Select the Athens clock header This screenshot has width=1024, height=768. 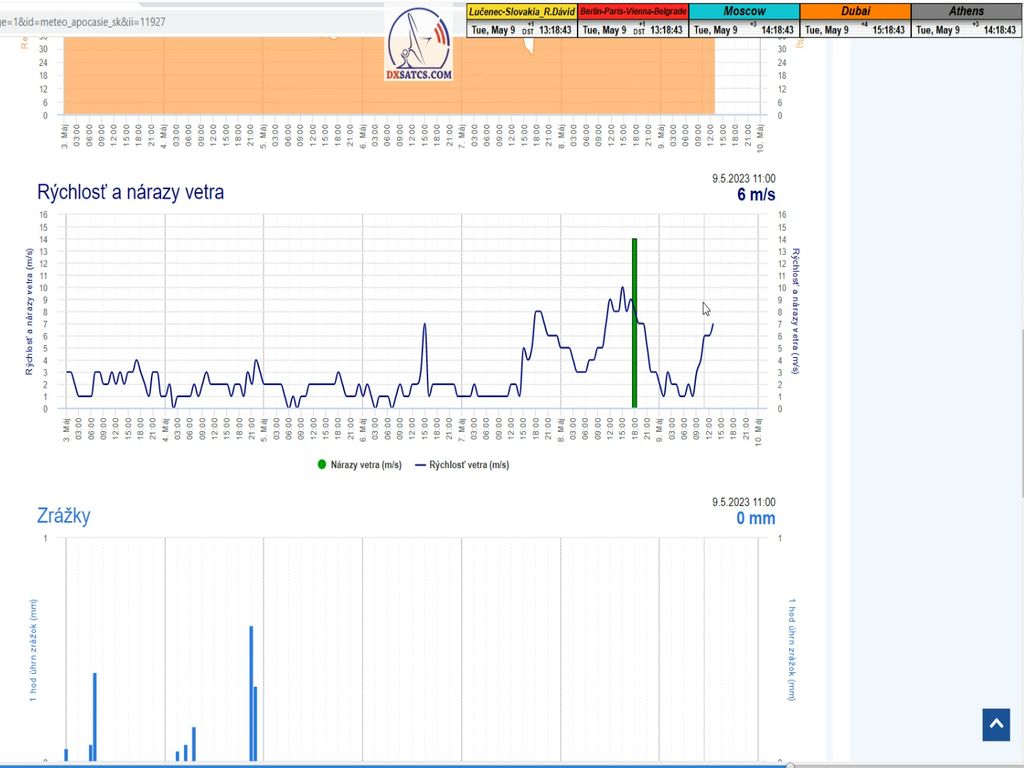966,11
